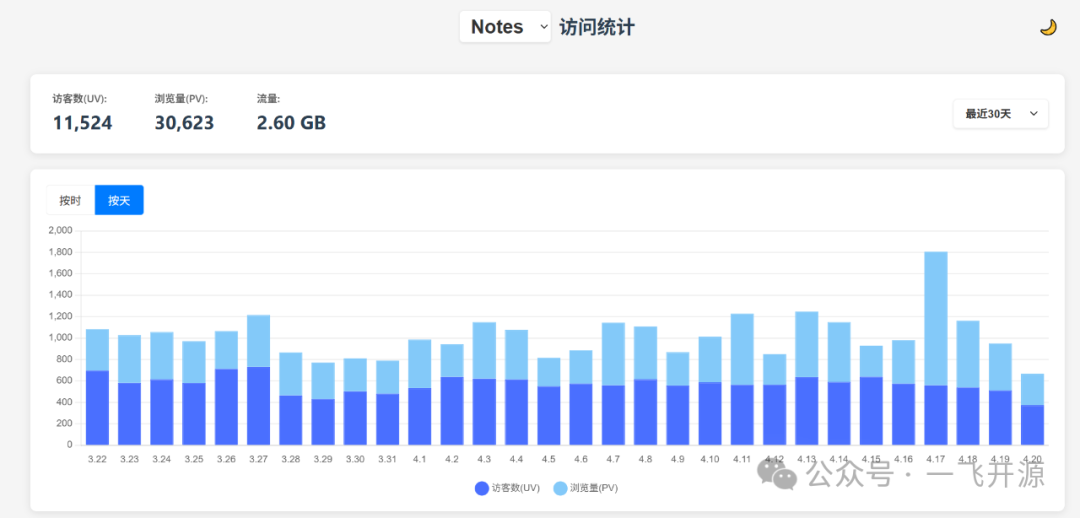This screenshot has width=1080, height=518.
Task: Click the 3.24 x-axis date label
Action: [162, 459]
